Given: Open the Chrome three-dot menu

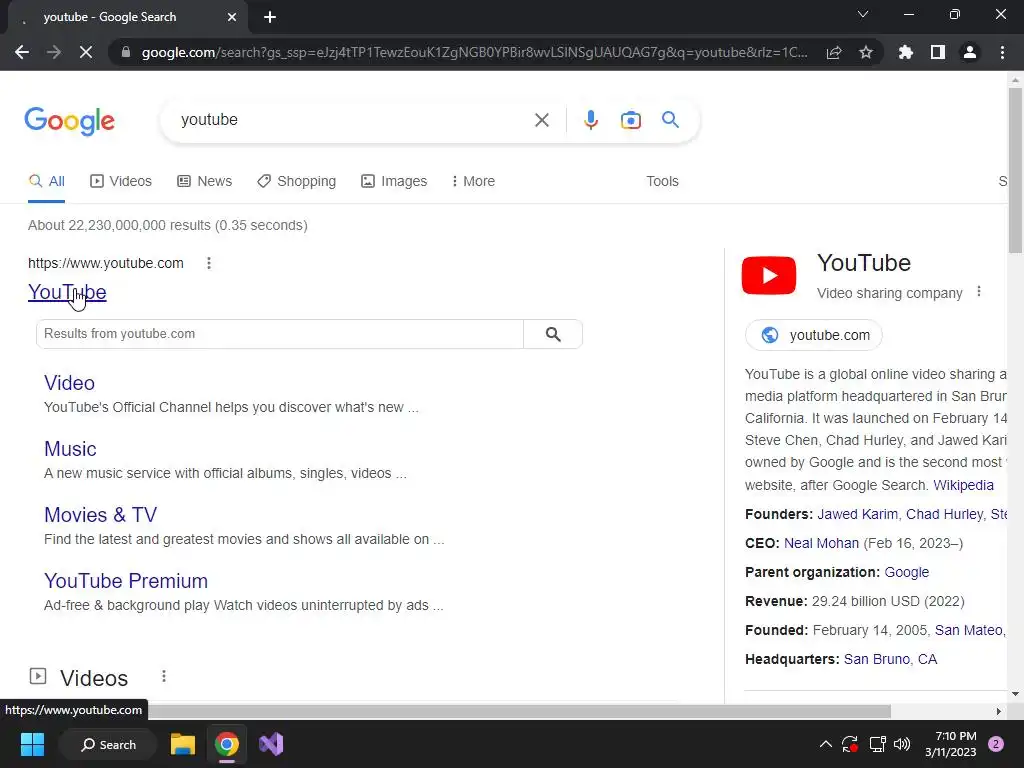Looking at the screenshot, I should point(1002,52).
